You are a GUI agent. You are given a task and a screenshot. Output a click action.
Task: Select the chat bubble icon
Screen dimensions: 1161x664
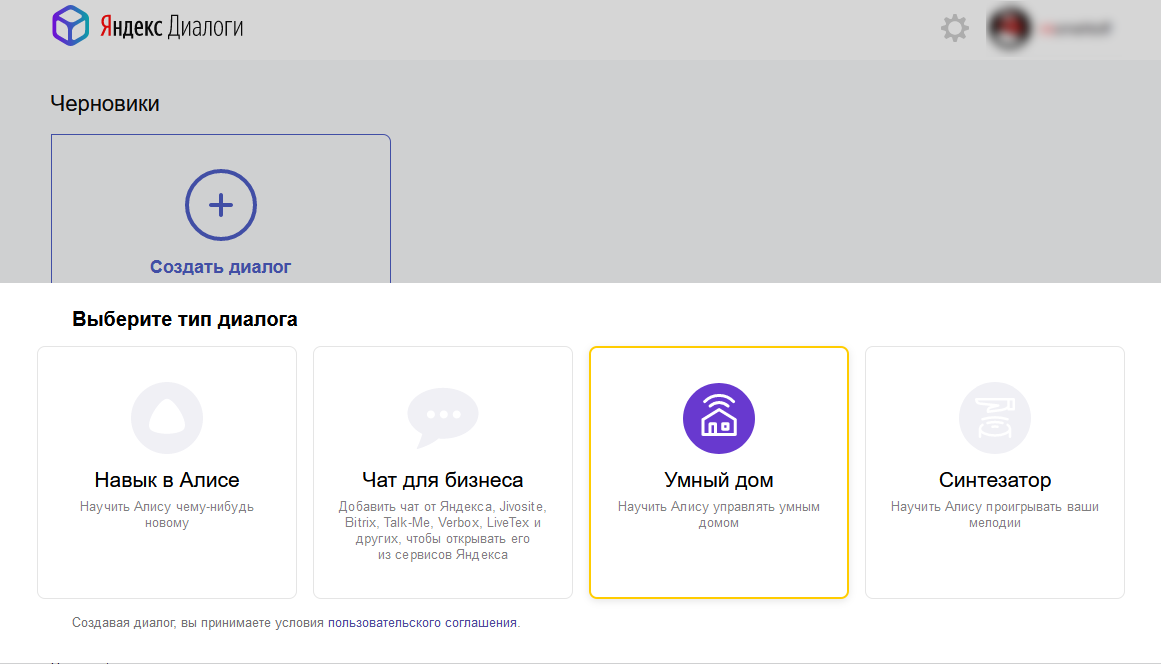coord(443,417)
